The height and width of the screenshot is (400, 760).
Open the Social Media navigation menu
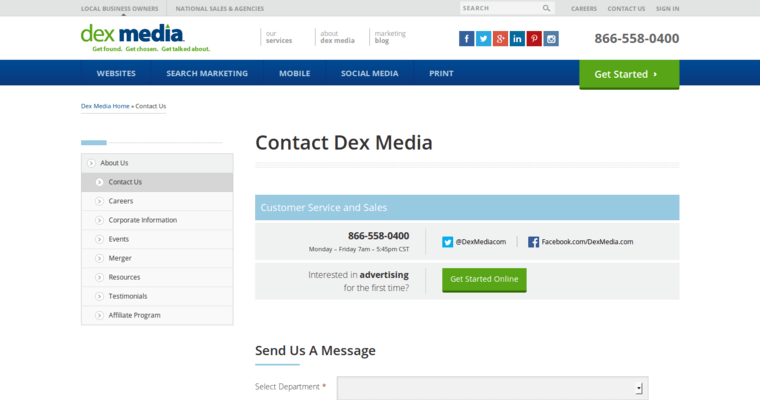click(369, 73)
